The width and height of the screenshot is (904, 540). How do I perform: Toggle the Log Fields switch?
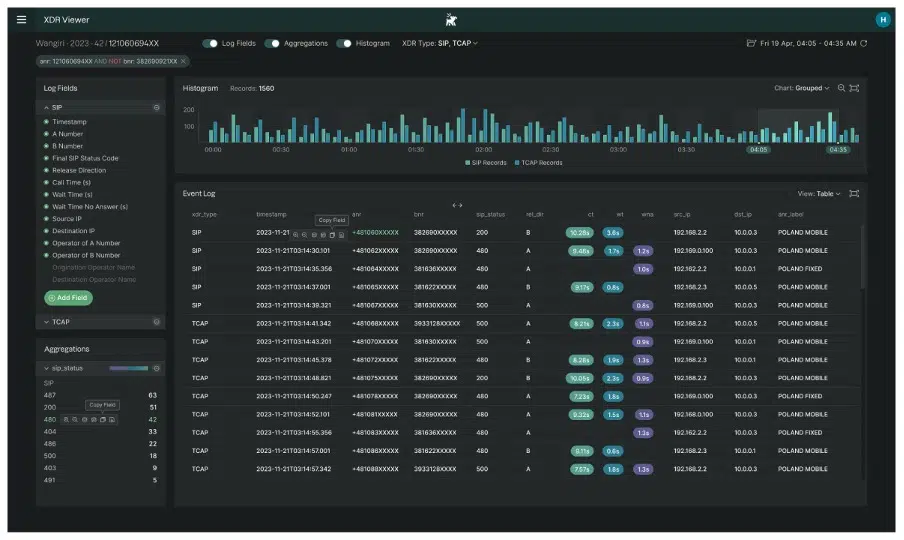pyautogui.click(x=210, y=43)
